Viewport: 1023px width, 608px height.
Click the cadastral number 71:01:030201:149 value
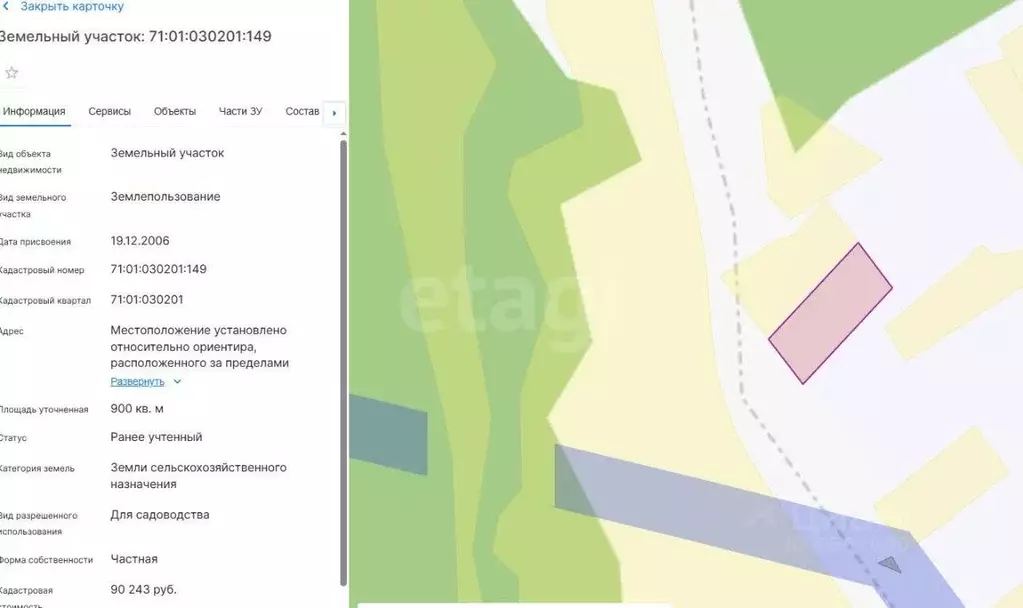coord(159,269)
